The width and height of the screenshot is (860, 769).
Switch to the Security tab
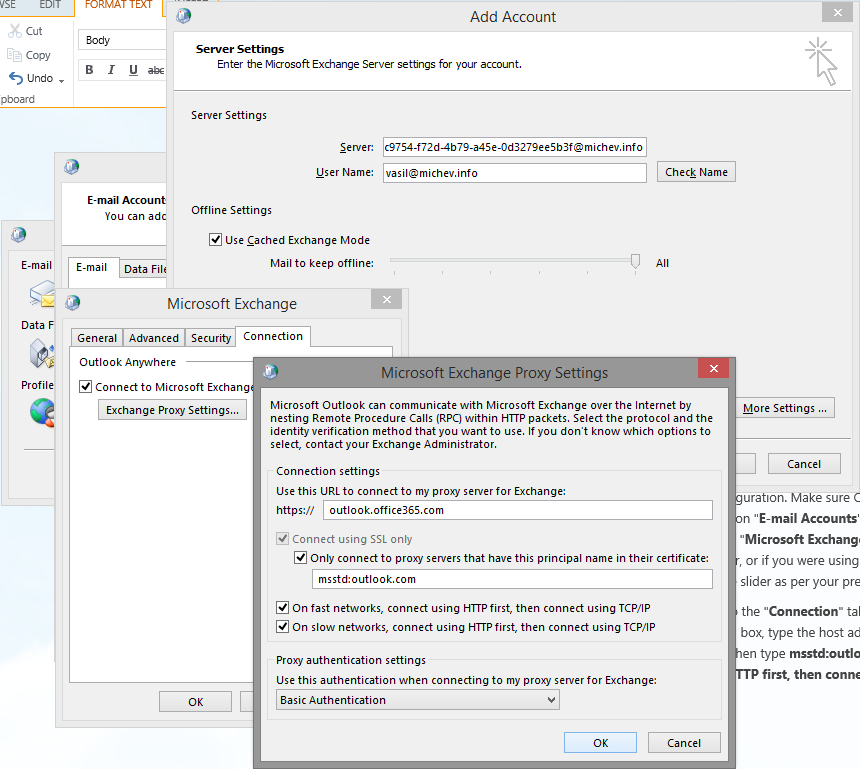pos(210,338)
